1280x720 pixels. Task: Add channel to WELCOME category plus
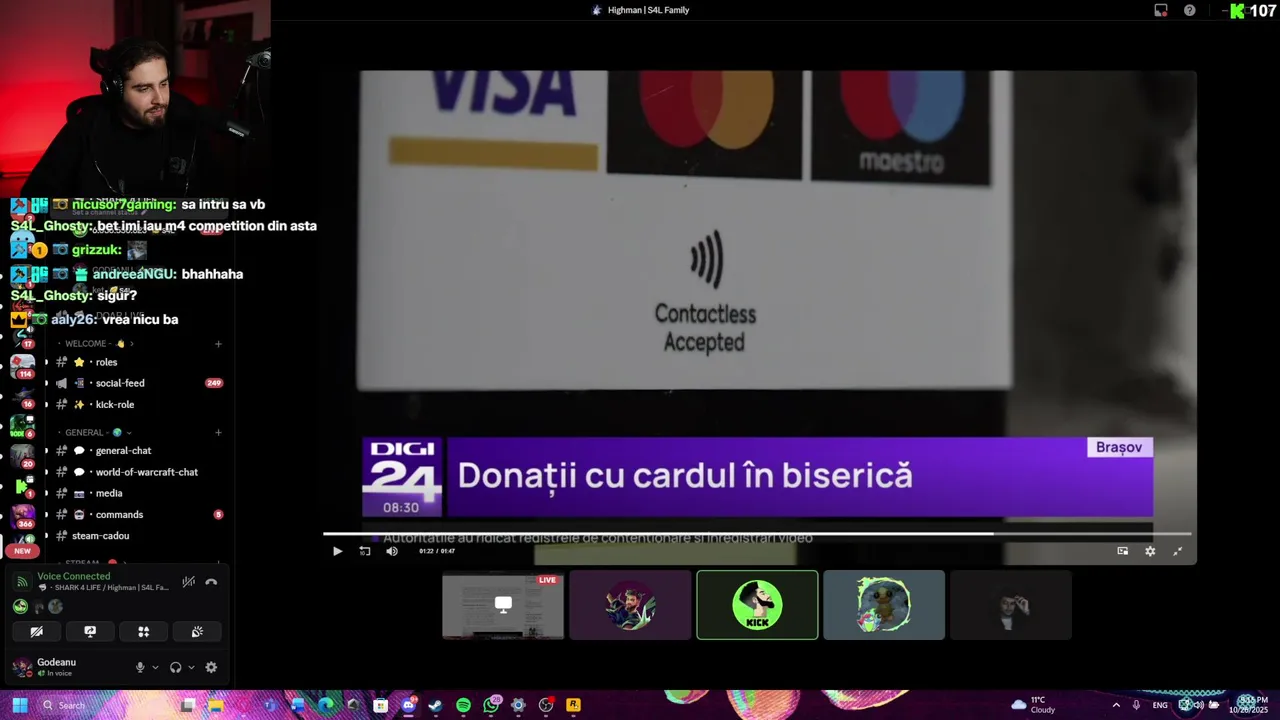(218, 344)
